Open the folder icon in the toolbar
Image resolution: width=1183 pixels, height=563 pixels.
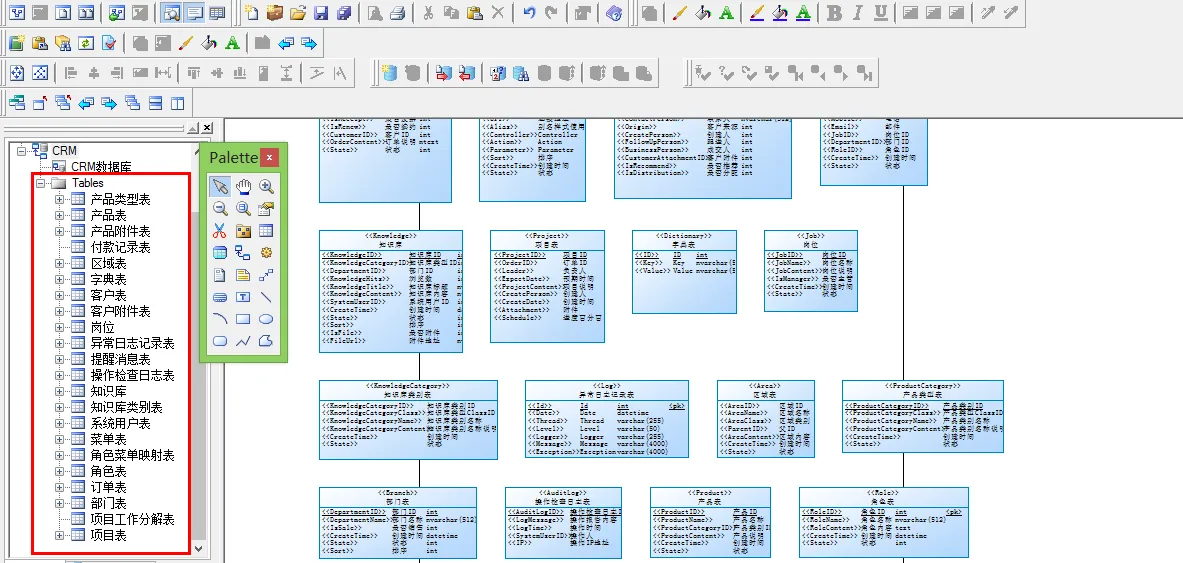point(298,13)
